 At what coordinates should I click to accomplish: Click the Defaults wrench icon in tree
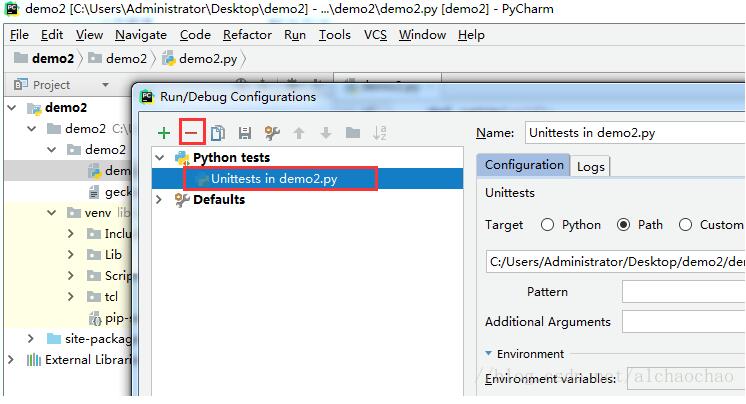click(x=182, y=200)
